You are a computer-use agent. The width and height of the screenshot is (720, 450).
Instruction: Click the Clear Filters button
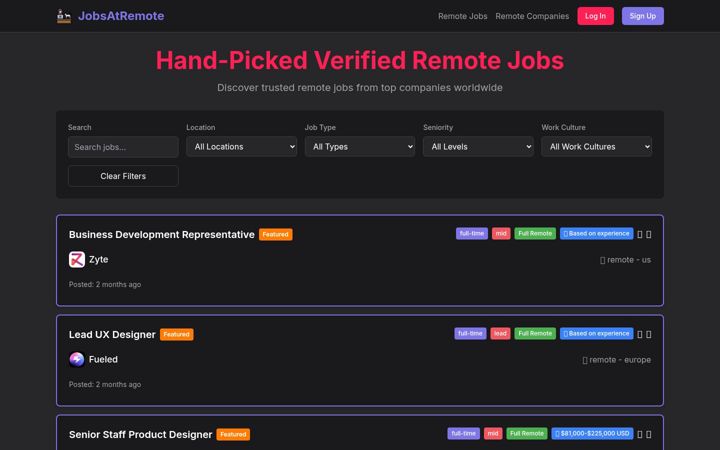pos(123,176)
